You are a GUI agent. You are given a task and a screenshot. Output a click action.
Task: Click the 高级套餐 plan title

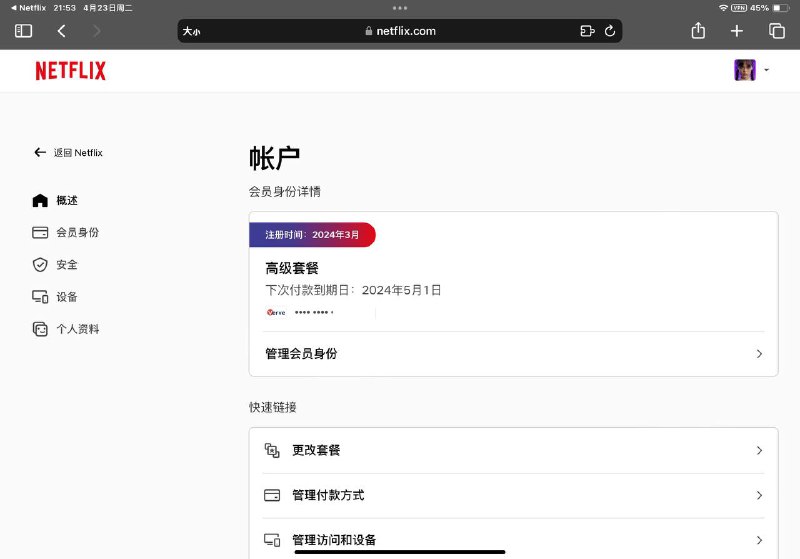(292, 268)
